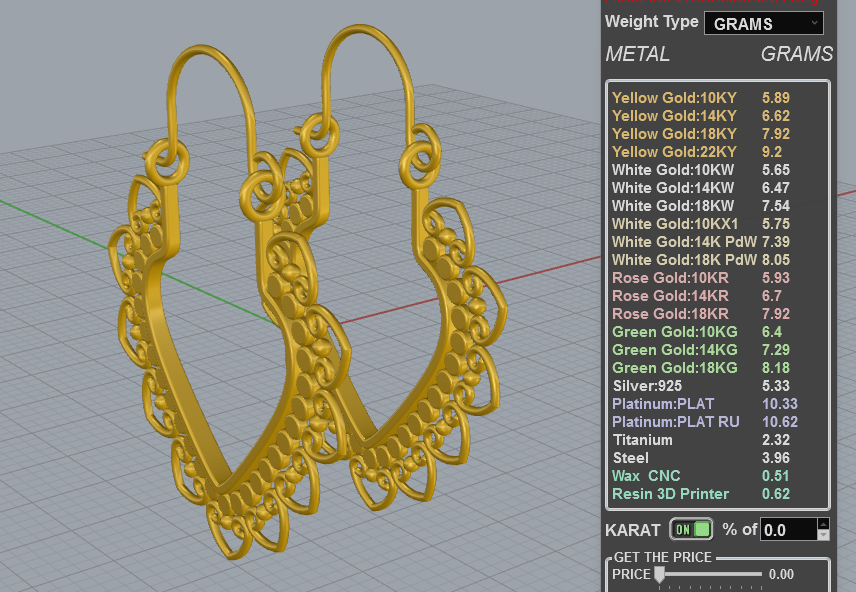Select the Platinum:PLAT RU row
Viewport: 856px width, 592px height.
(x=718, y=422)
